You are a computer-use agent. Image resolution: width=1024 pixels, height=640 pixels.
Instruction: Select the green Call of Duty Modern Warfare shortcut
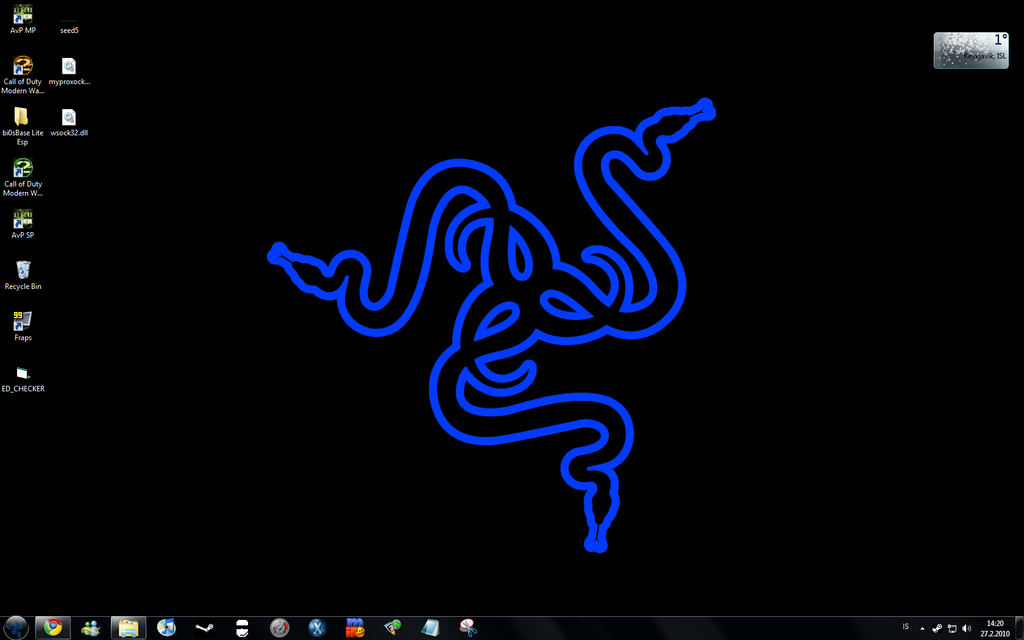tap(23, 177)
